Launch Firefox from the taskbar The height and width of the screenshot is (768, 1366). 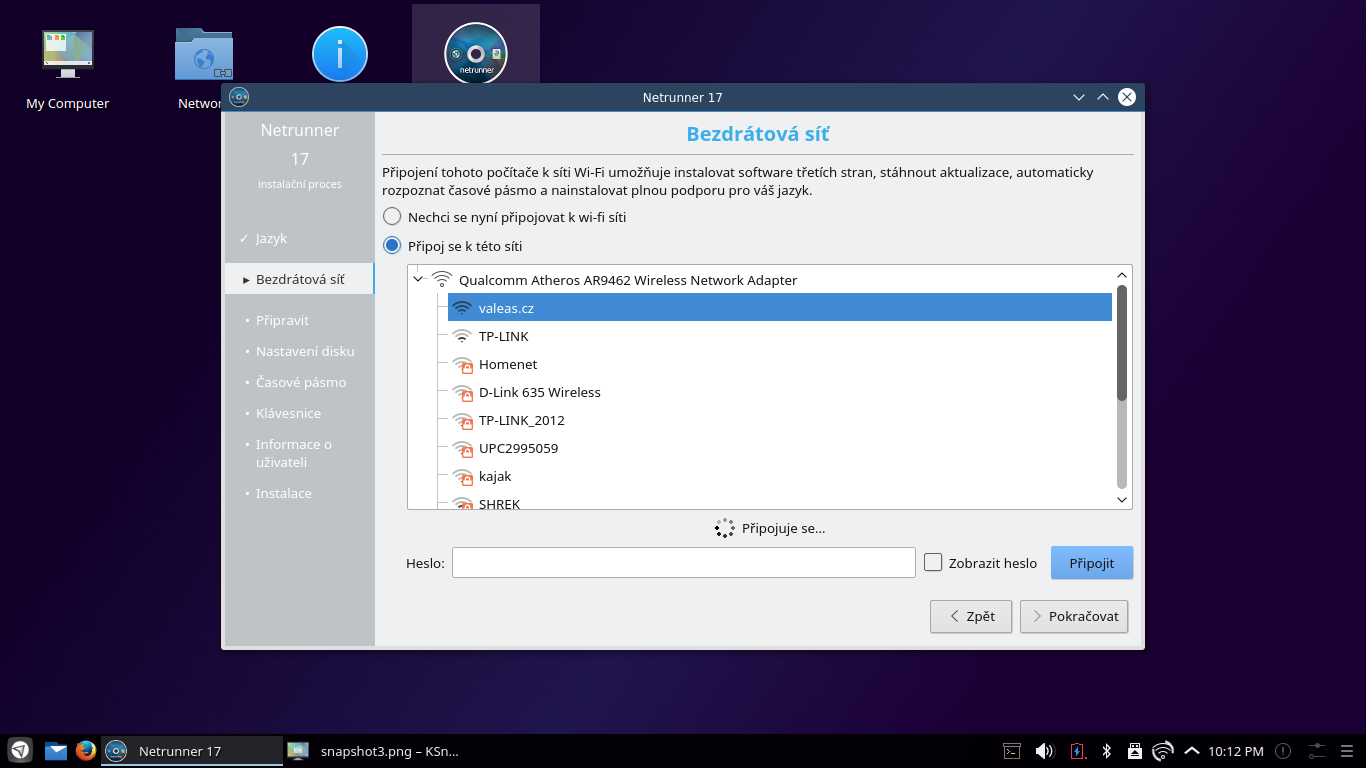coord(86,750)
